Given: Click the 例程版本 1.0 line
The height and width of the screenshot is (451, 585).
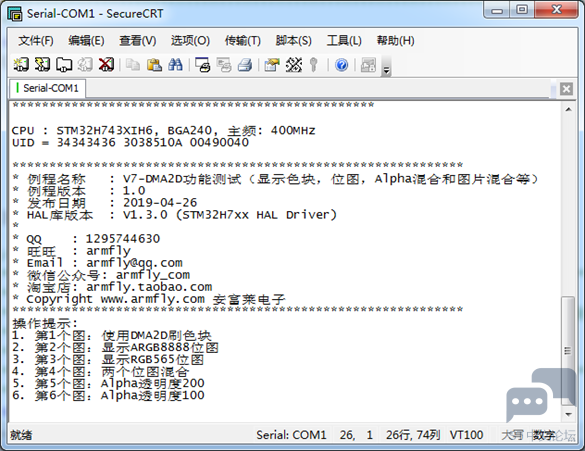Looking at the screenshot, I should tap(79, 191).
